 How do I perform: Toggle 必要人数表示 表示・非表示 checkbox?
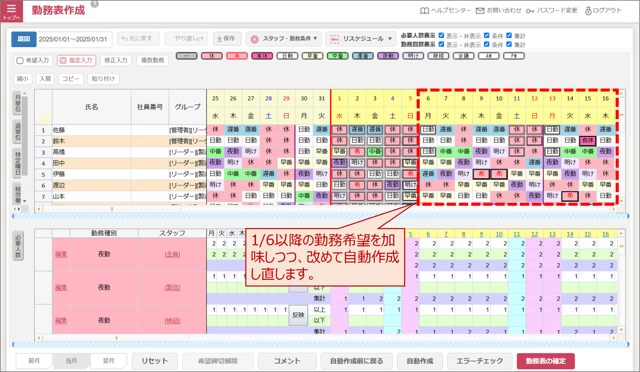[441, 36]
